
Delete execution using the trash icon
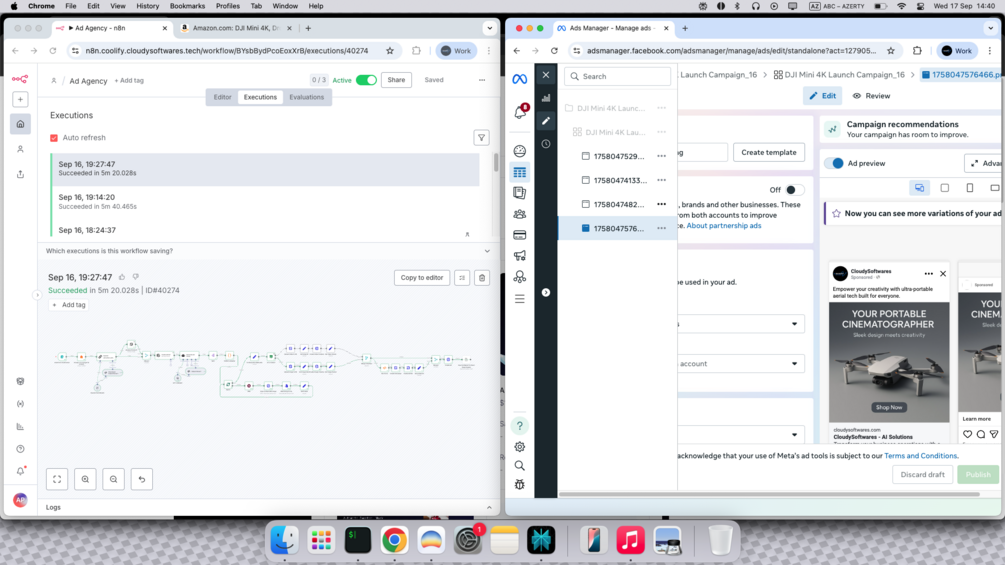(482, 278)
